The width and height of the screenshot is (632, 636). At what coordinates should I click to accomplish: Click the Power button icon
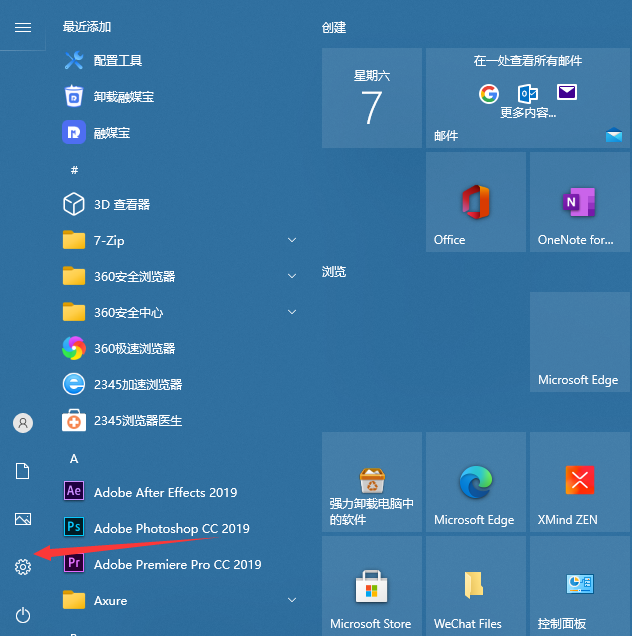point(23,615)
